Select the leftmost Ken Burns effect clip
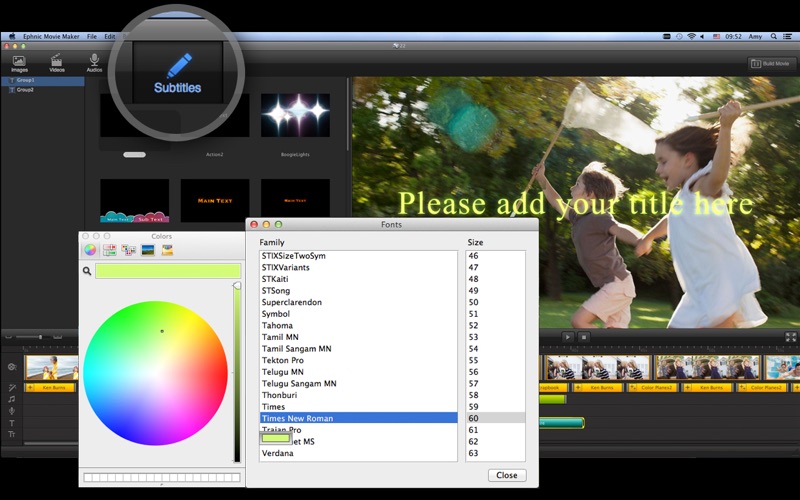 tap(51, 388)
